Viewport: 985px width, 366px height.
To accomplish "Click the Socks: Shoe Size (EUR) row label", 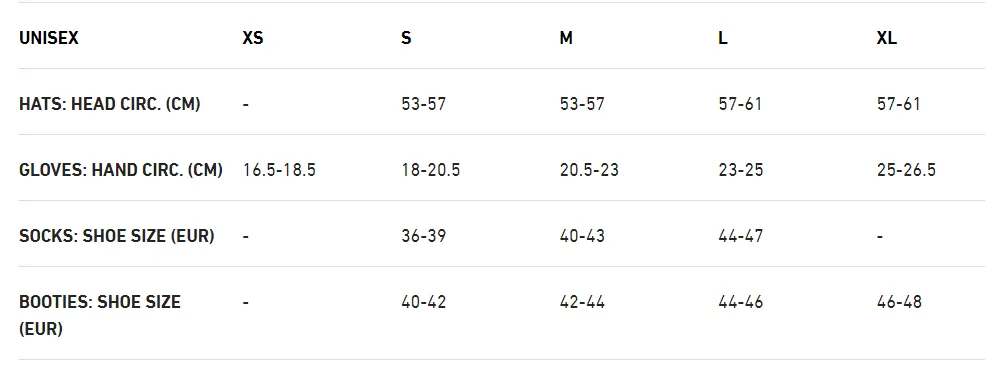I will click(117, 235).
